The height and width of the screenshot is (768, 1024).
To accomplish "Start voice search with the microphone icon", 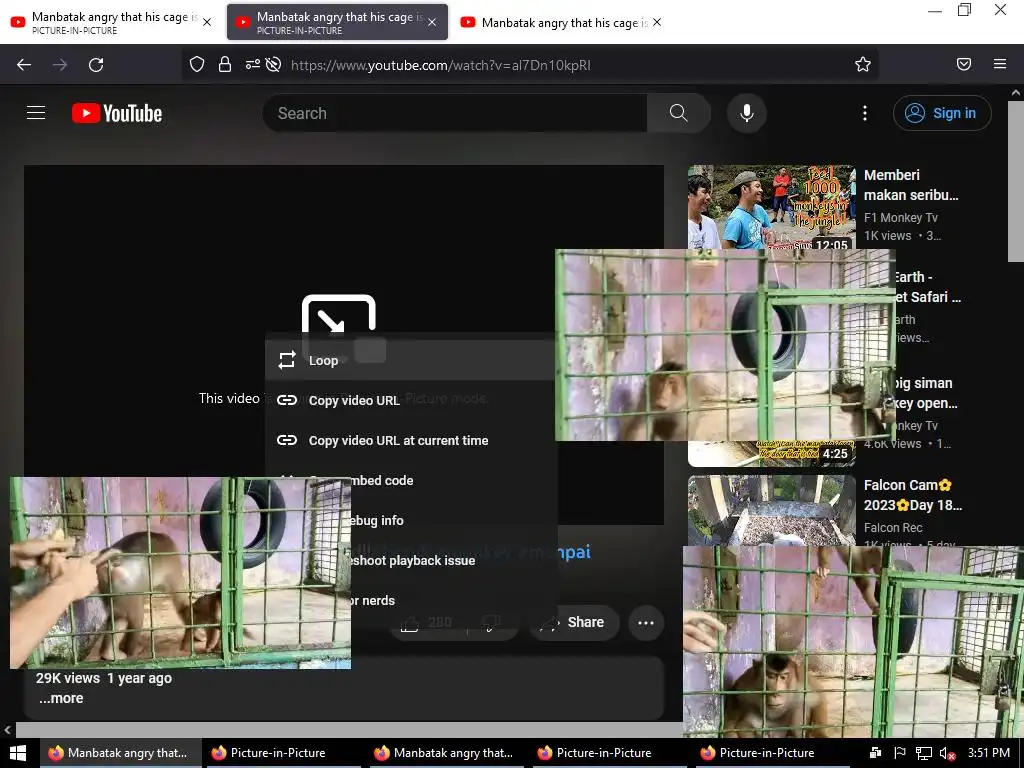I will pos(746,113).
